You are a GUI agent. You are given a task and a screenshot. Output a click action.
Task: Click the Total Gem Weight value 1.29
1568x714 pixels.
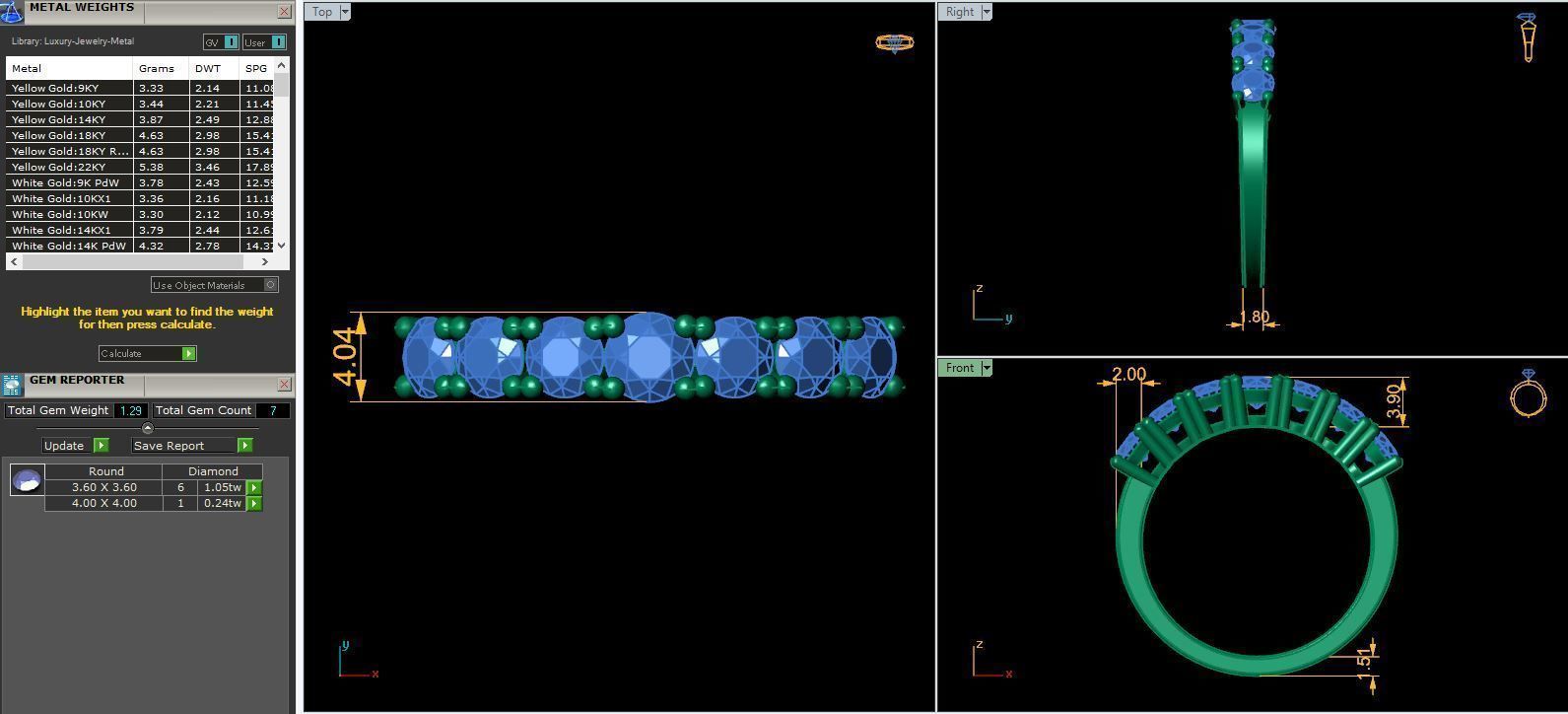(x=131, y=410)
